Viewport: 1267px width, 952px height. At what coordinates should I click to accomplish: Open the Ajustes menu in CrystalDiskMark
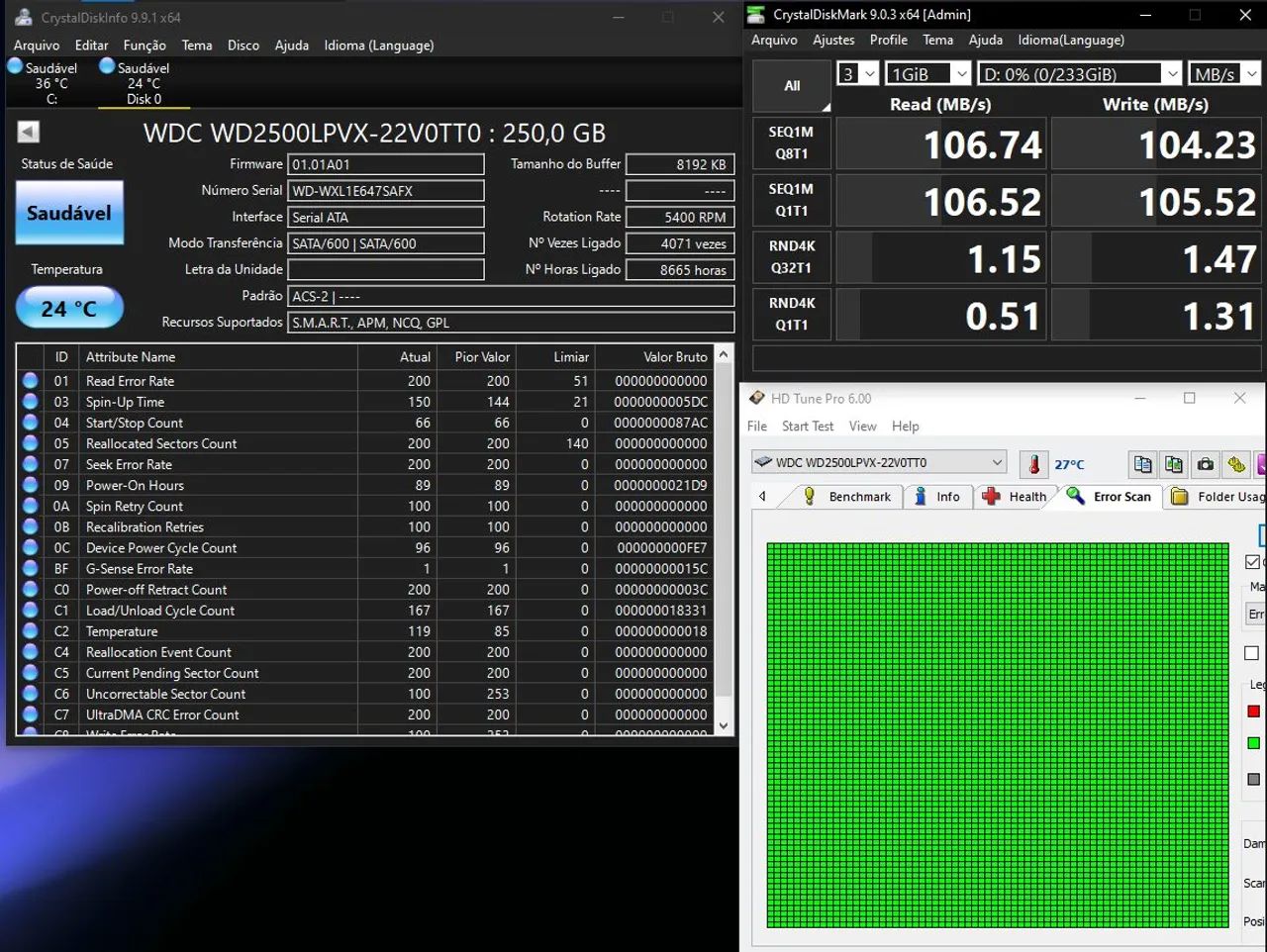pyautogui.click(x=833, y=41)
